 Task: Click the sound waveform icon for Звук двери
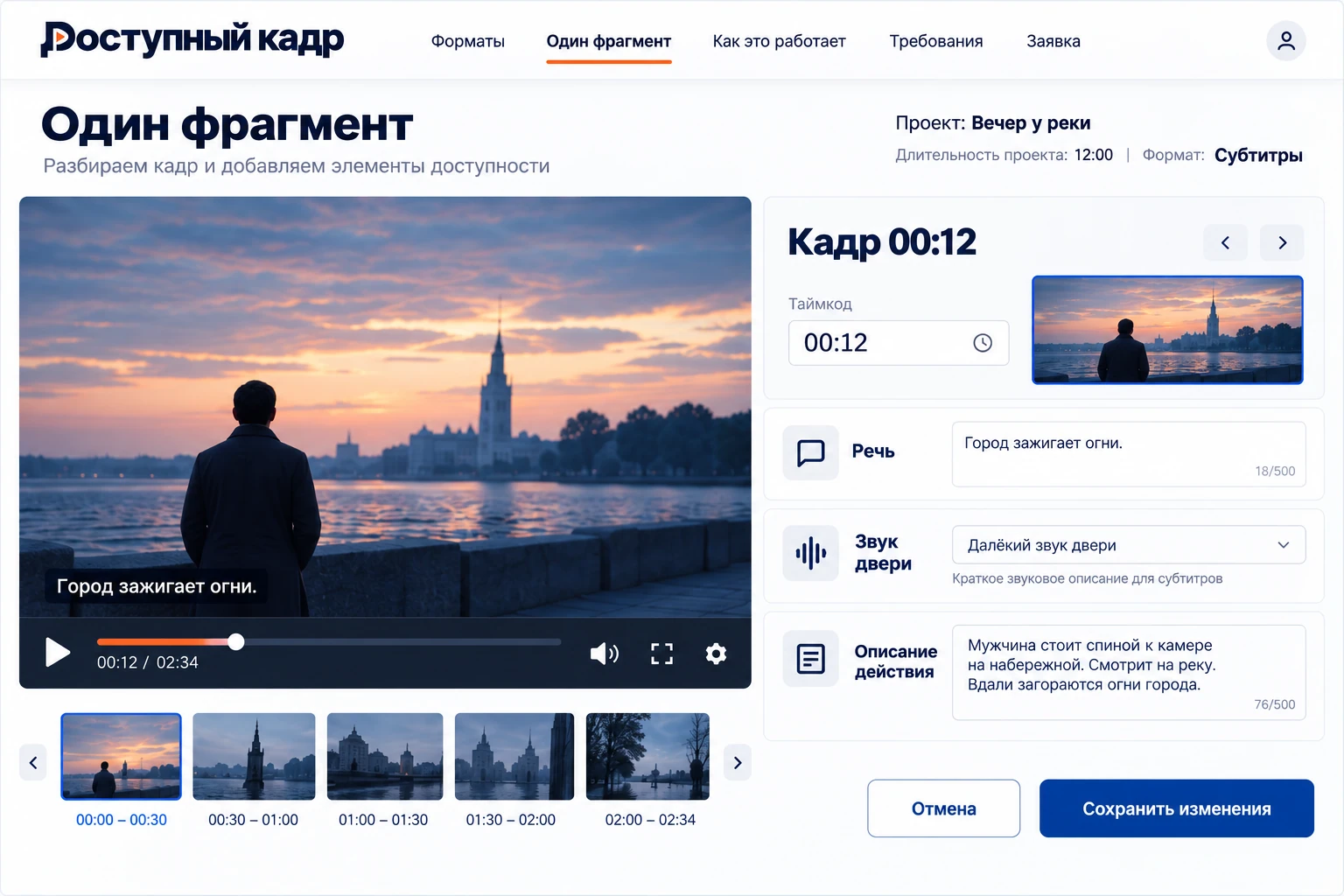click(810, 553)
